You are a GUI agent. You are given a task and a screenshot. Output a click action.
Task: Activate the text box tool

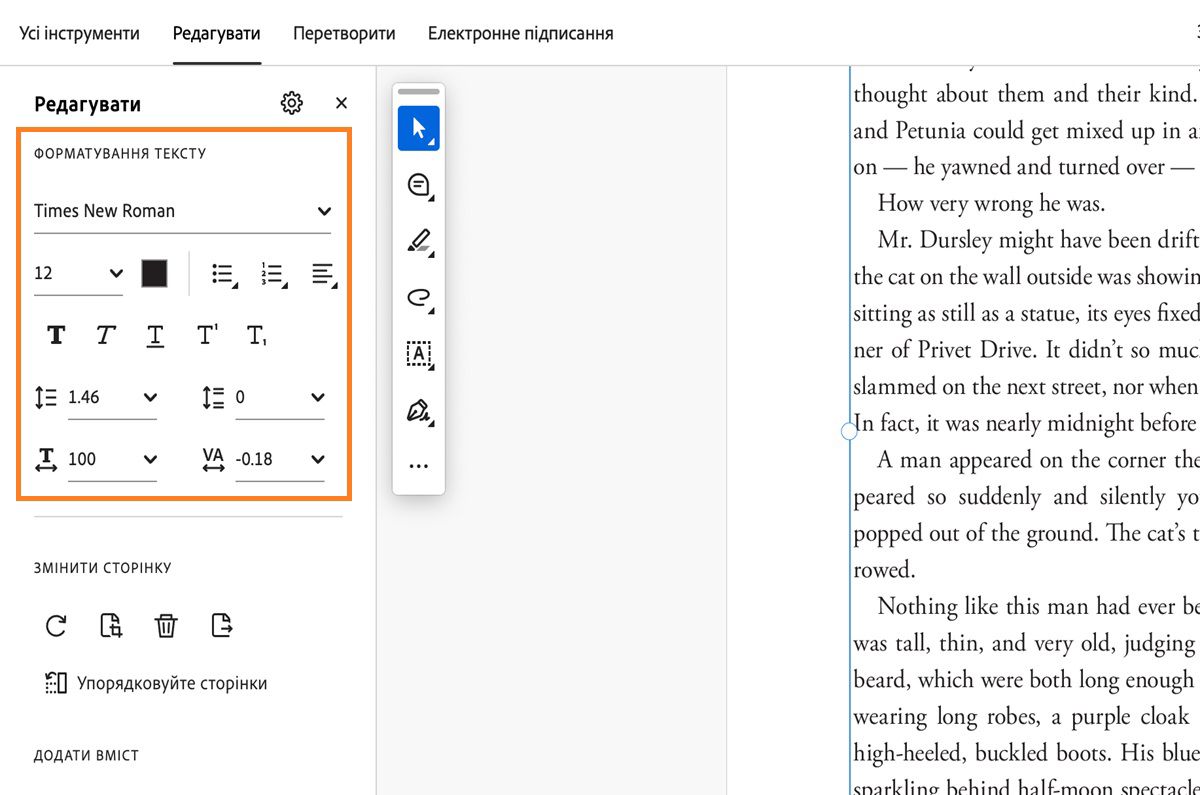click(419, 353)
